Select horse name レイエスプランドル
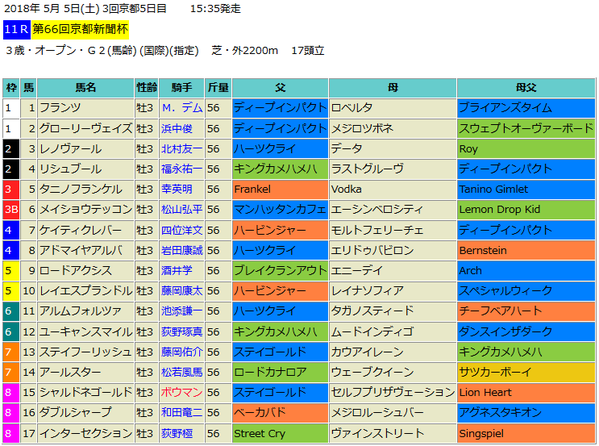The height and width of the screenshot is (446, 599). 86,291
